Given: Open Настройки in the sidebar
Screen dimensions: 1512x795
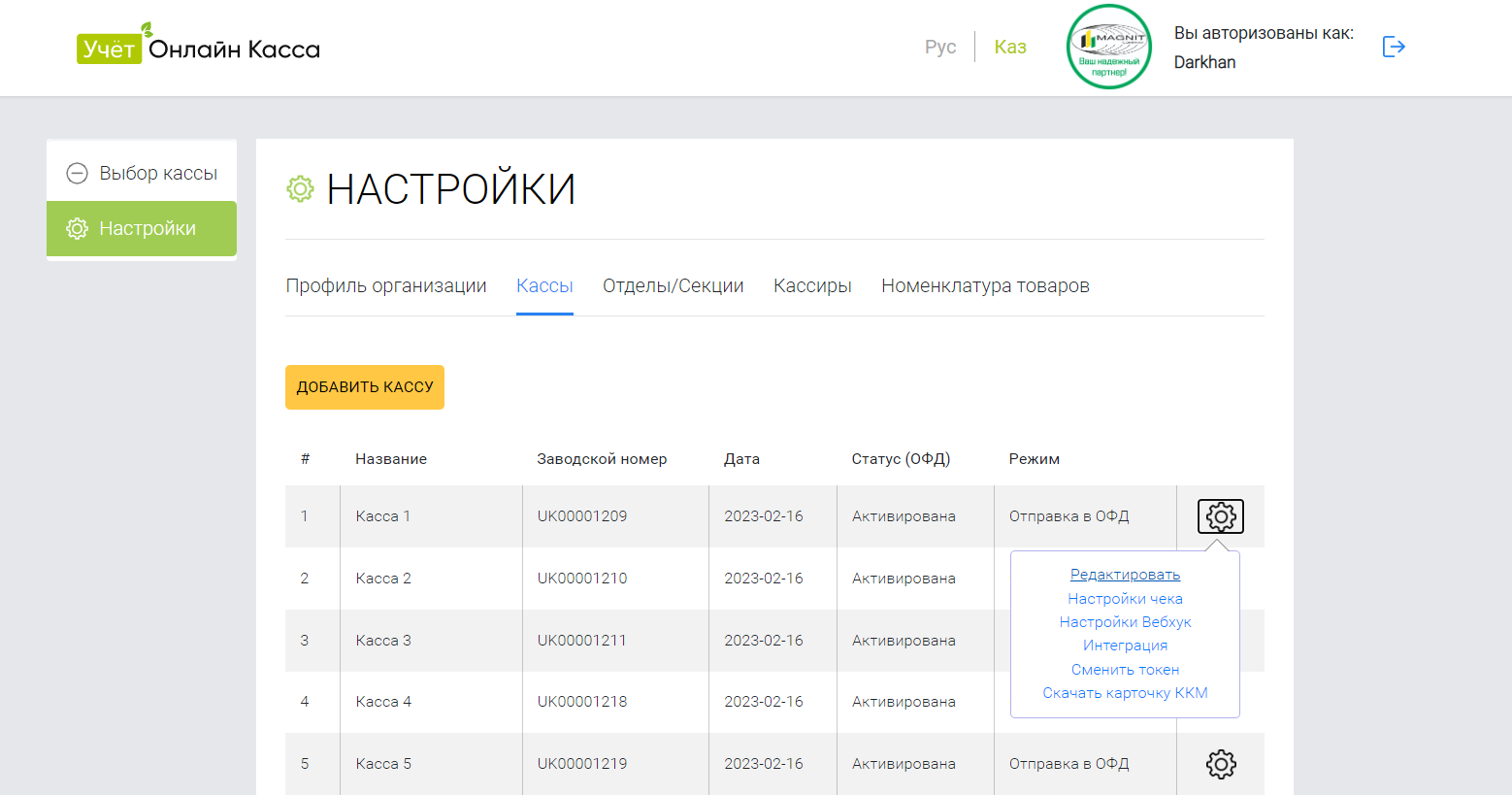Looking at the screenshot, I should coord(142,228).
